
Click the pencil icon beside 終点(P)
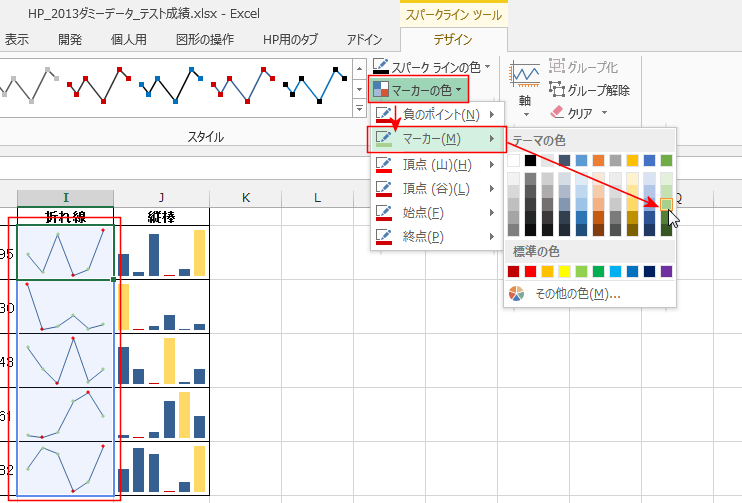coord(383,237)
